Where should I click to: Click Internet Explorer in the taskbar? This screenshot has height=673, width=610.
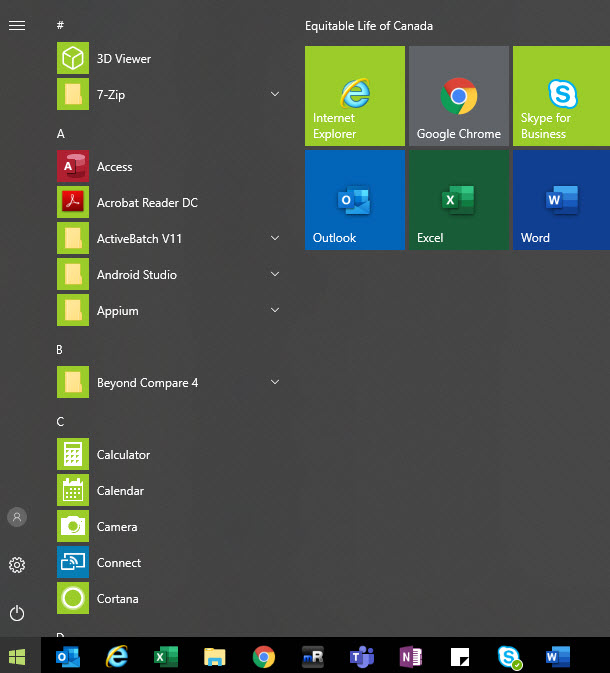(117, 656)
